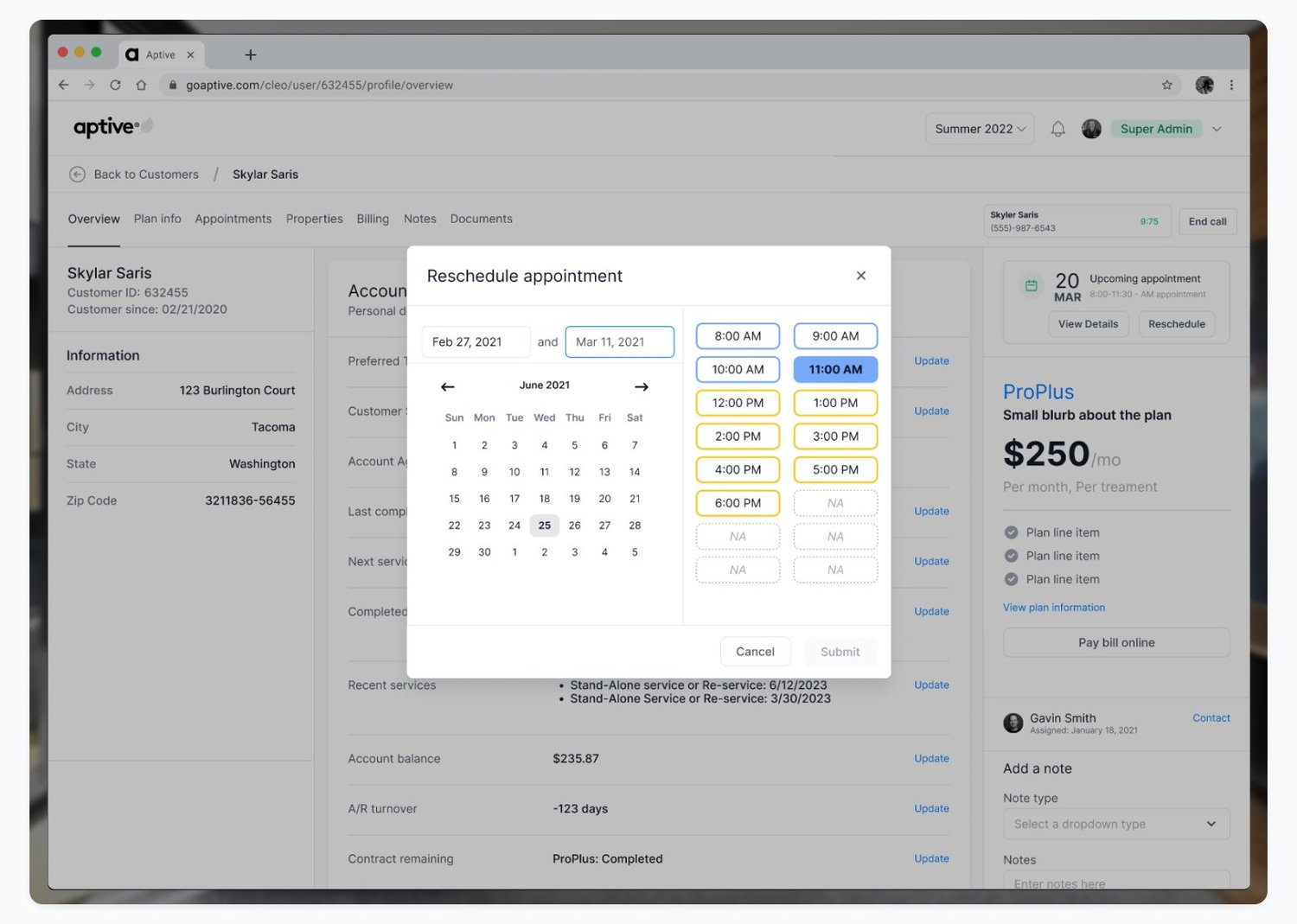Close the Aptive browser tab
Image resolution: width=1297 pixels, height=924 pixels.
(190, 54)
